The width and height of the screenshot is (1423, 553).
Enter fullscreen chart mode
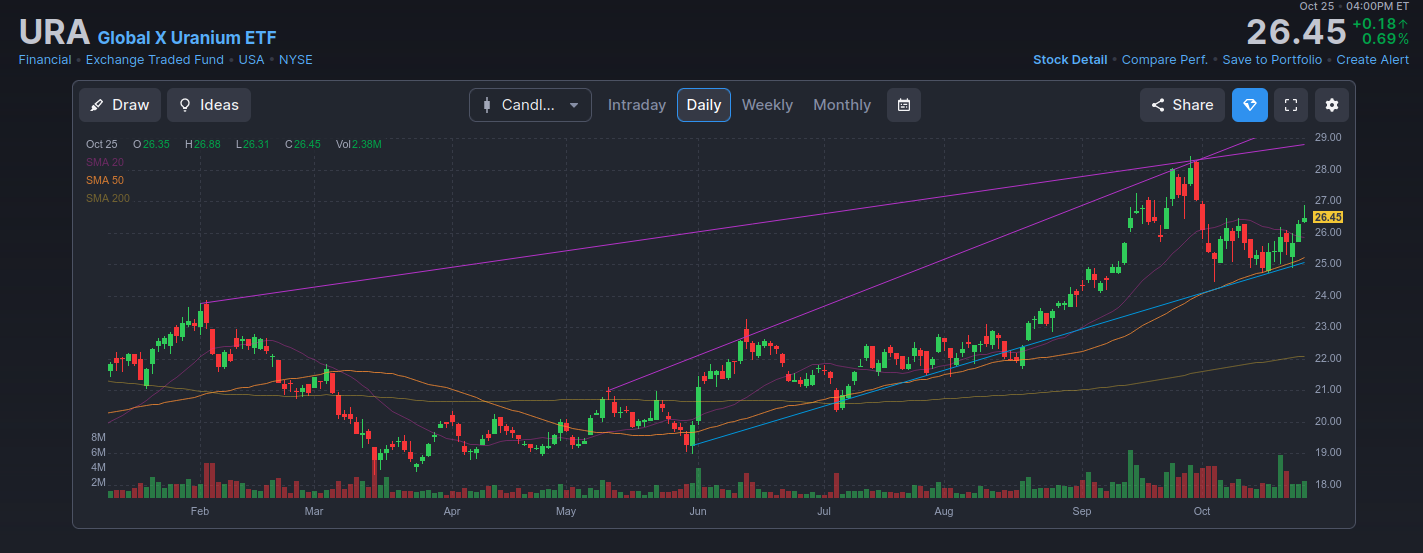pos(1291,105)
